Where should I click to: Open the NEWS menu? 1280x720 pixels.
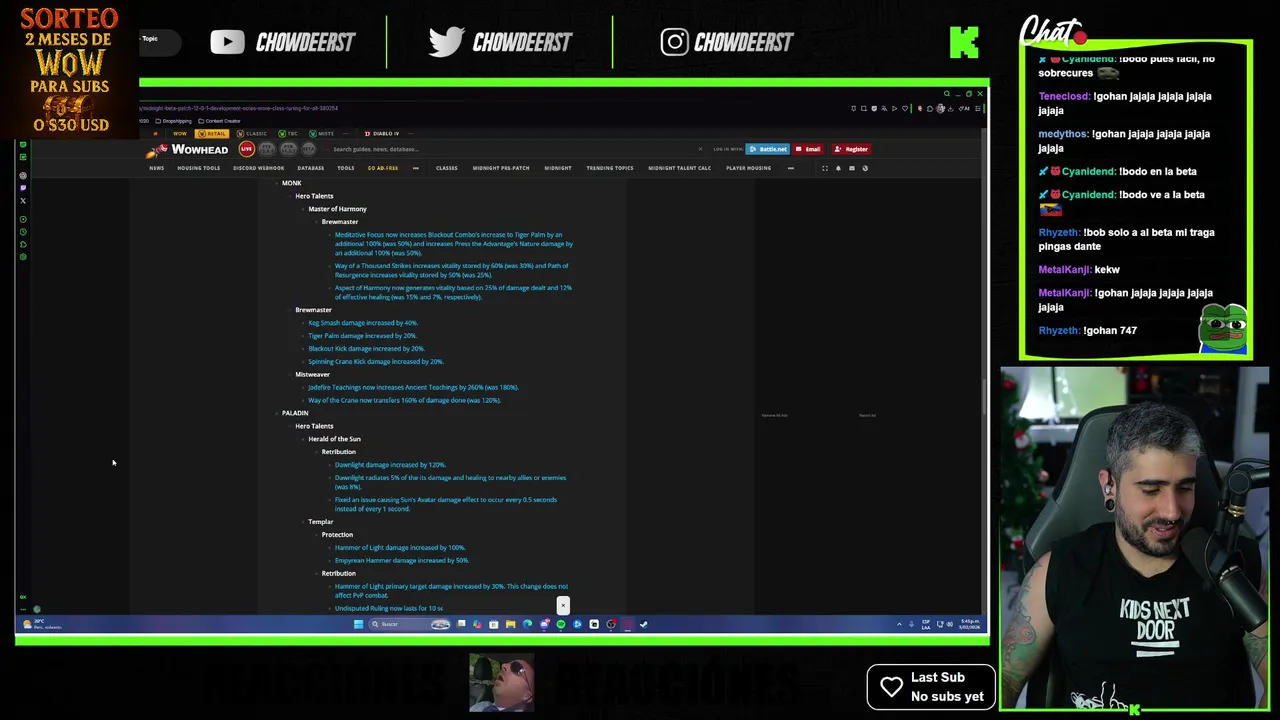[157, 168]
